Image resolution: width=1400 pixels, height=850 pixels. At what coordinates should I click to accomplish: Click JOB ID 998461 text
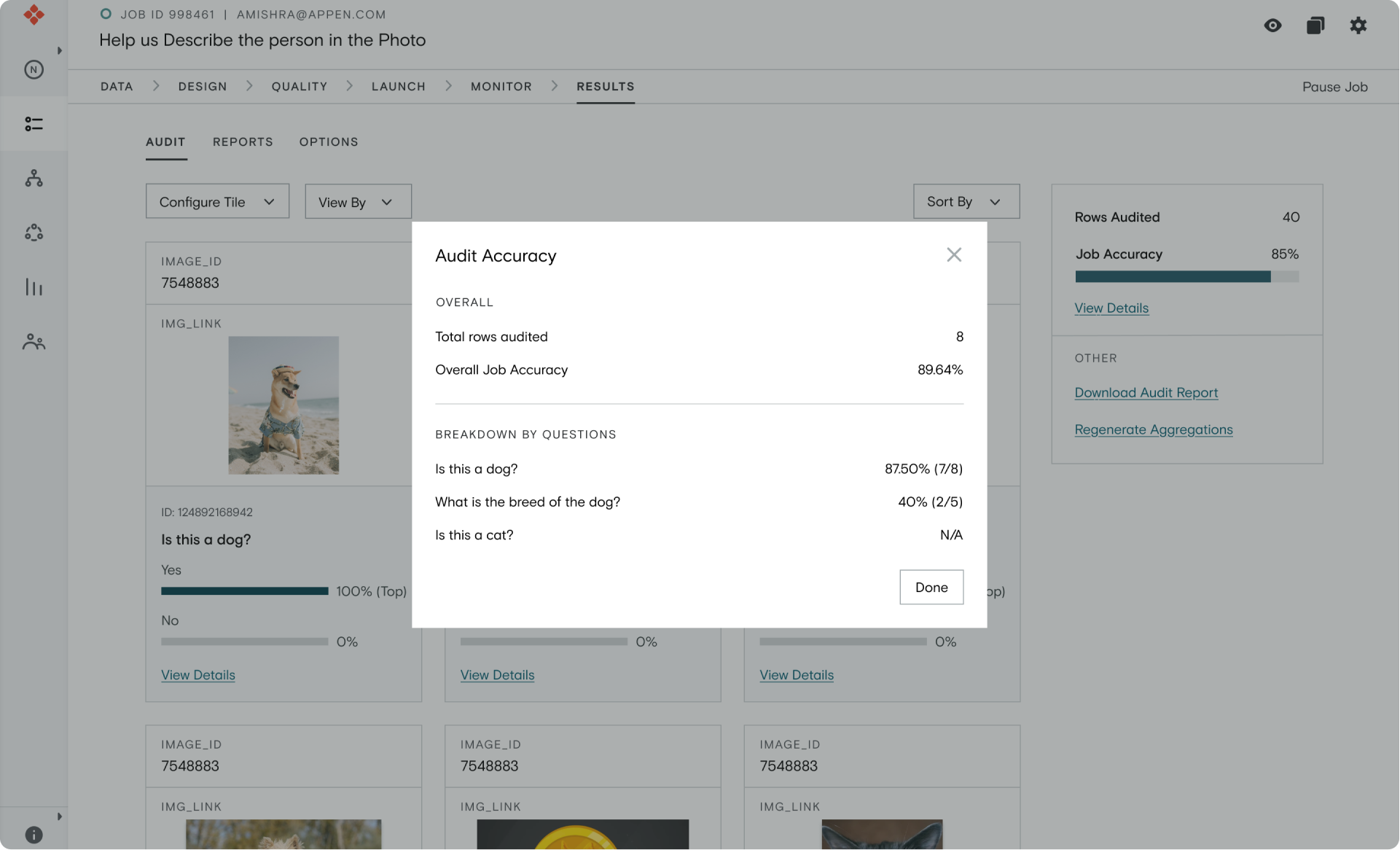[168, 15]
